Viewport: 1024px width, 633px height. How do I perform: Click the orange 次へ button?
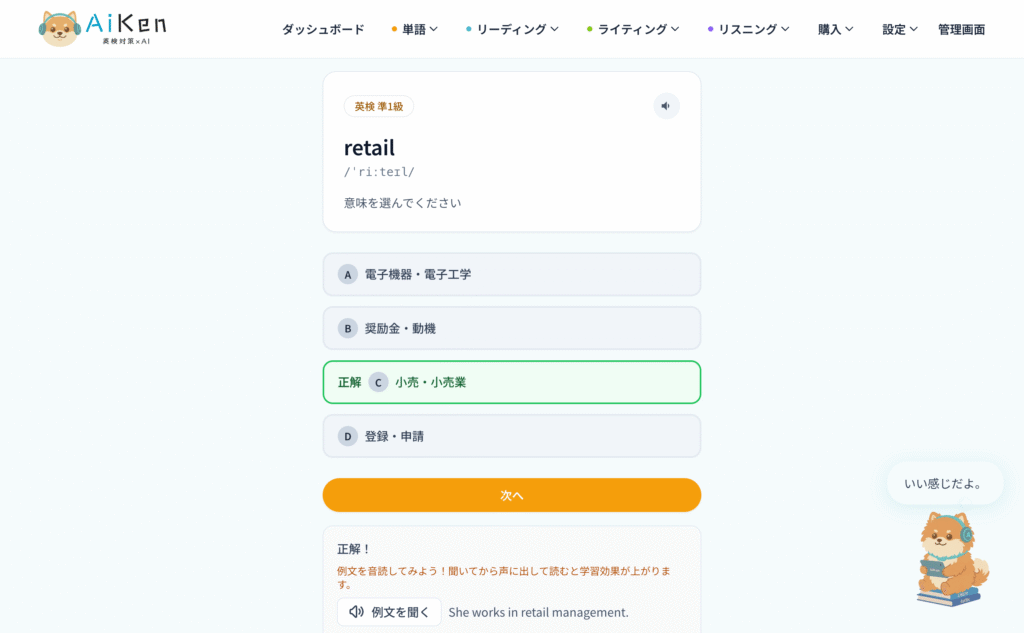511,495
